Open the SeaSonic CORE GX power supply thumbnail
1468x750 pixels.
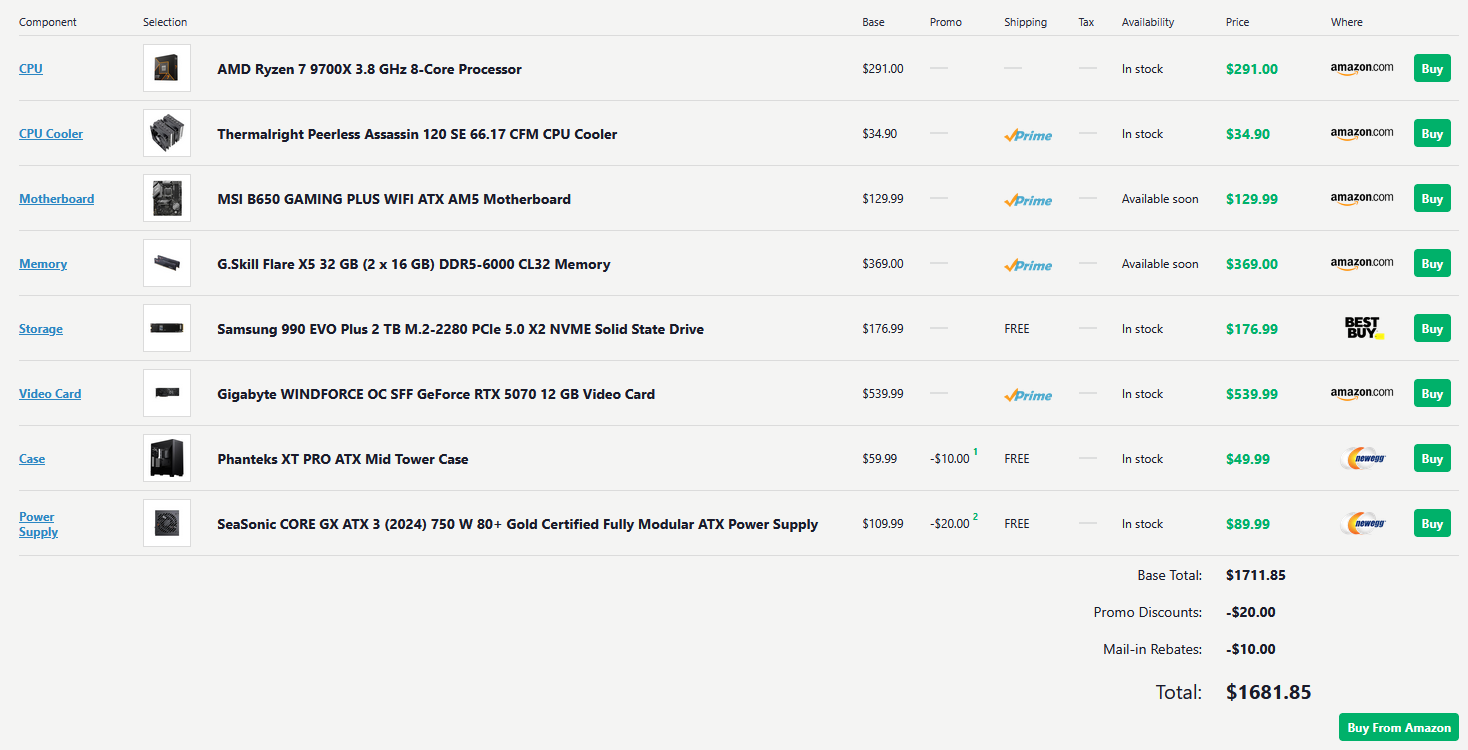[x=167, y=523]
